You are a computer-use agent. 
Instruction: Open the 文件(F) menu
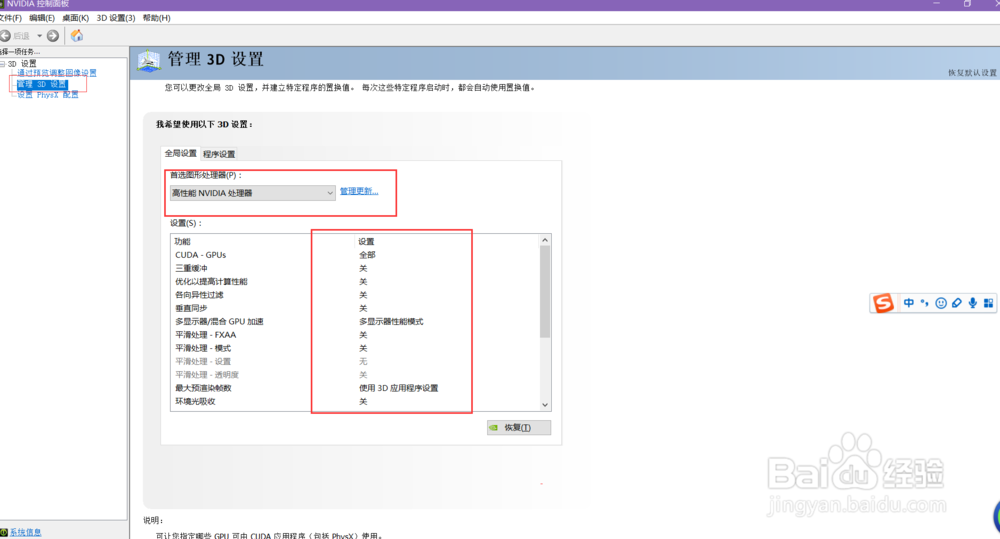10,18
